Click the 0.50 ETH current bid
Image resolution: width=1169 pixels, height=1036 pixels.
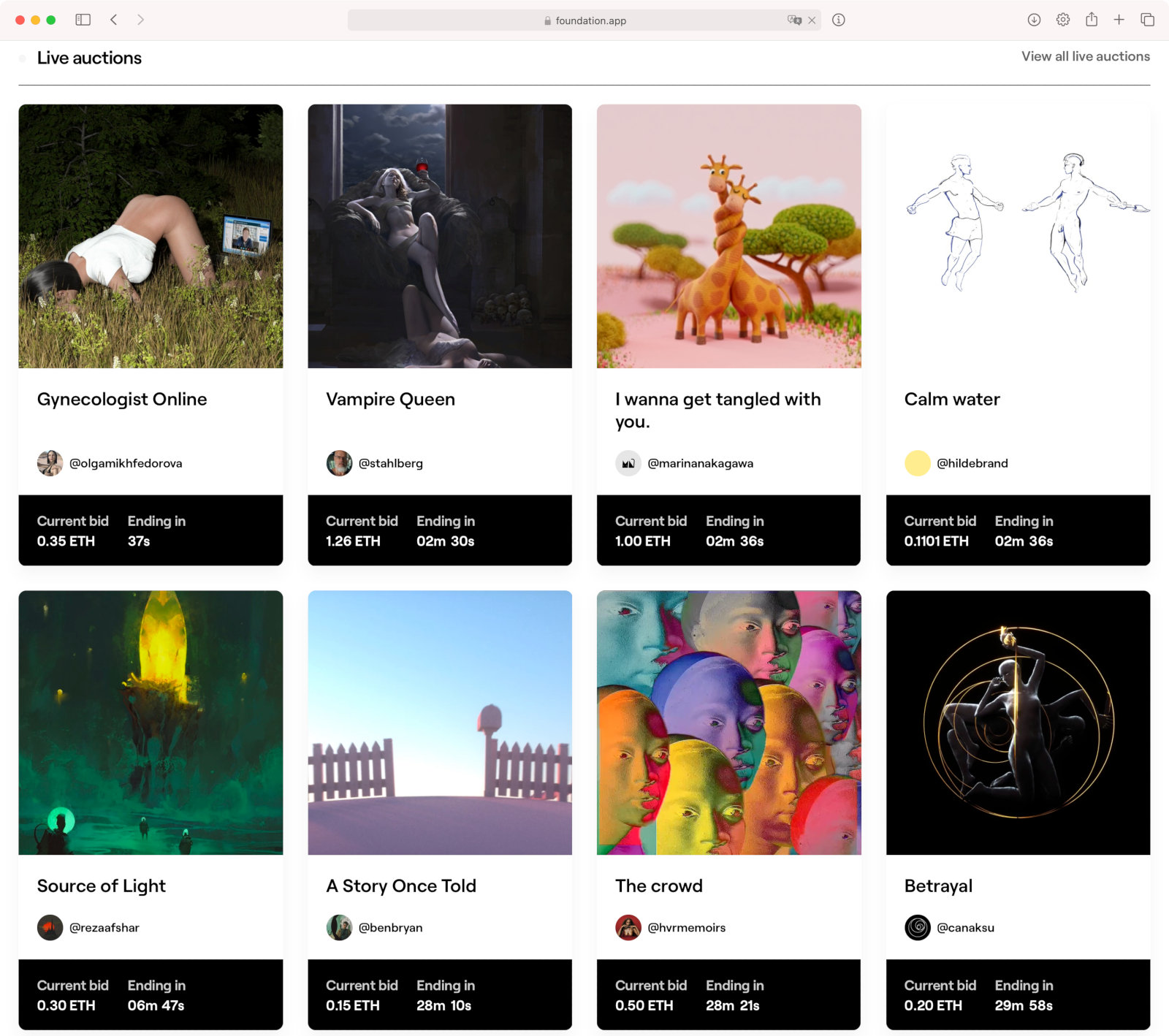click(644, 1006)
